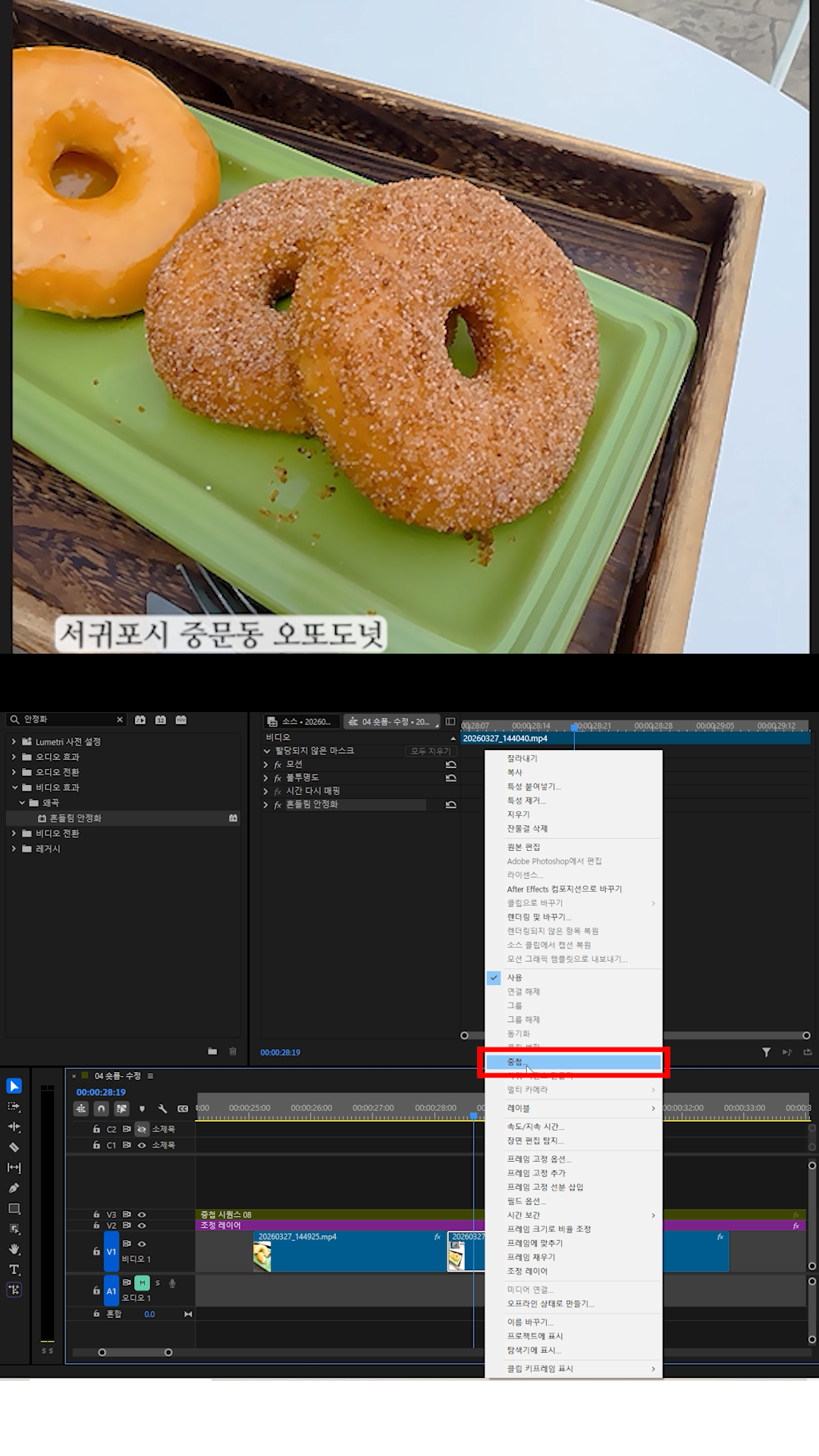The width and height of the screenshot is (819, 1456).
Task: Click 모두 지우기 button
Action: (x=431, y=751)
